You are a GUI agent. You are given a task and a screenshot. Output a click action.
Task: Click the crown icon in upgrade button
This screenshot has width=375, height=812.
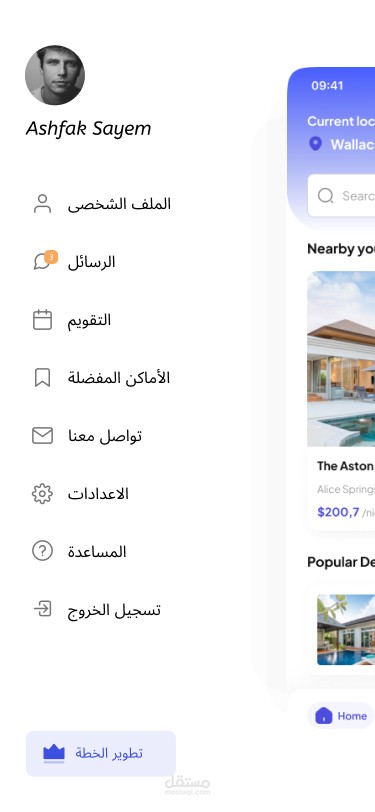[54, 754]
